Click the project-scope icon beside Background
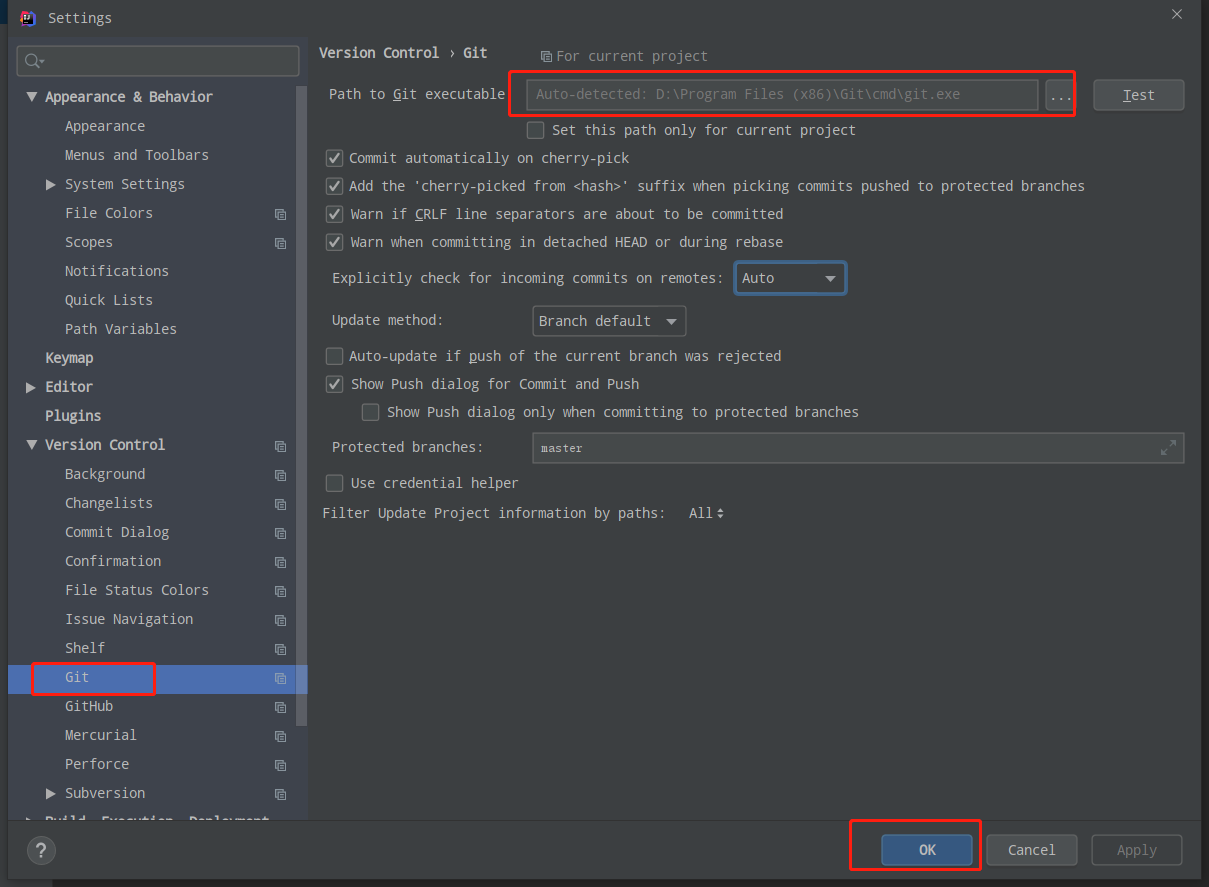Screen dimensions: 1209x887 click(280, 475)
